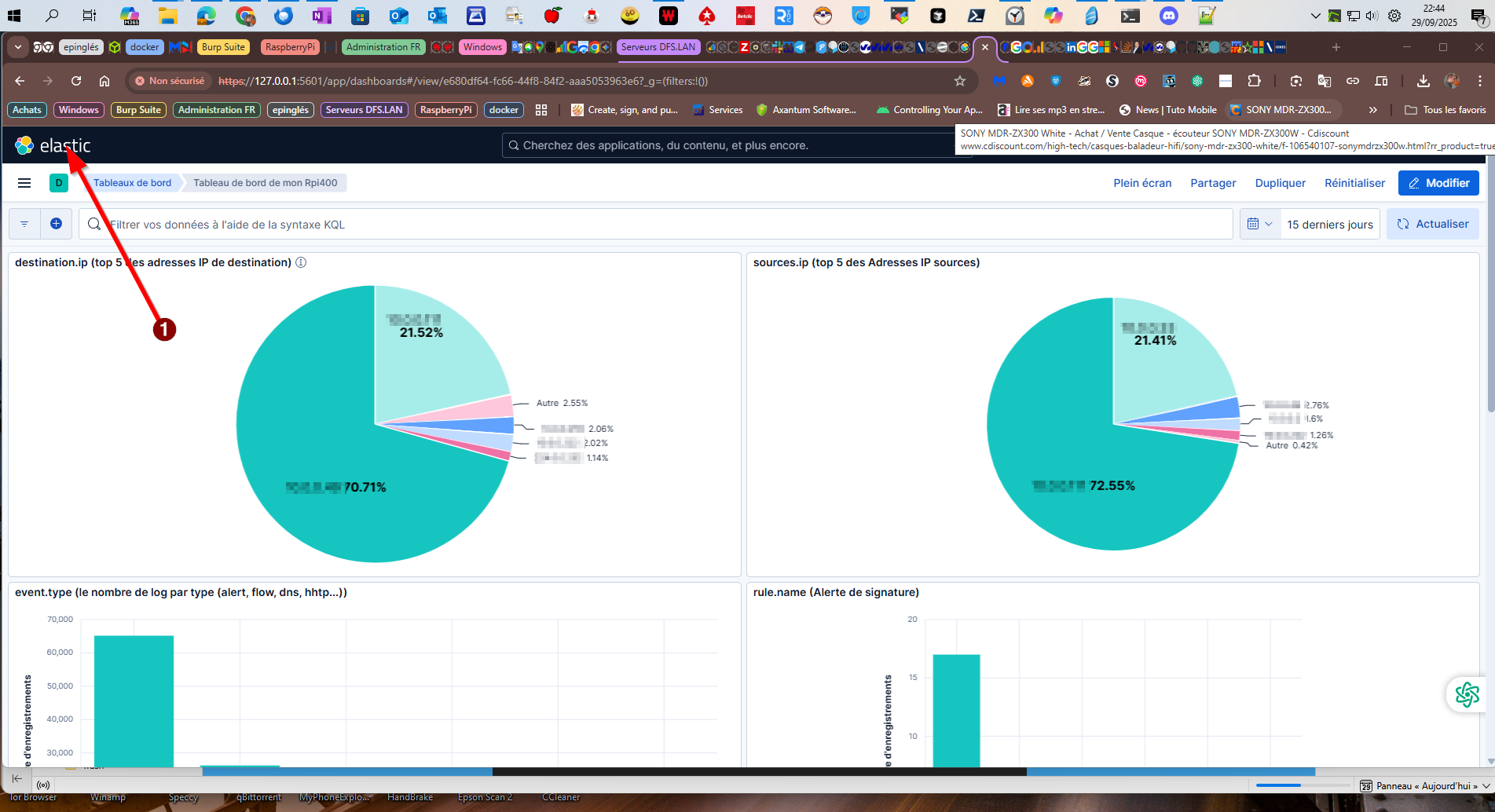
Task: Click the floating ChatGPT assistant icon
Action: coord(1467,694)
